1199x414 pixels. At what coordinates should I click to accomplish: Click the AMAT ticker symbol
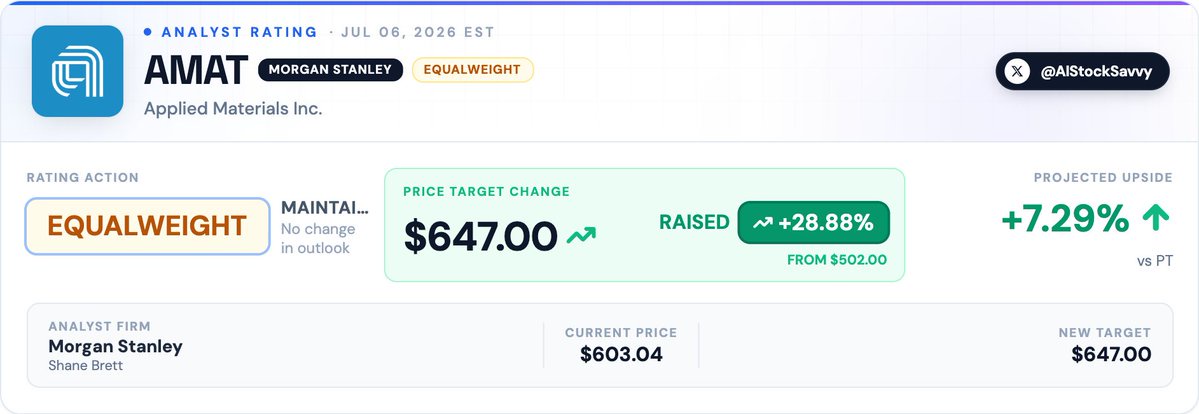coord(196,70)
